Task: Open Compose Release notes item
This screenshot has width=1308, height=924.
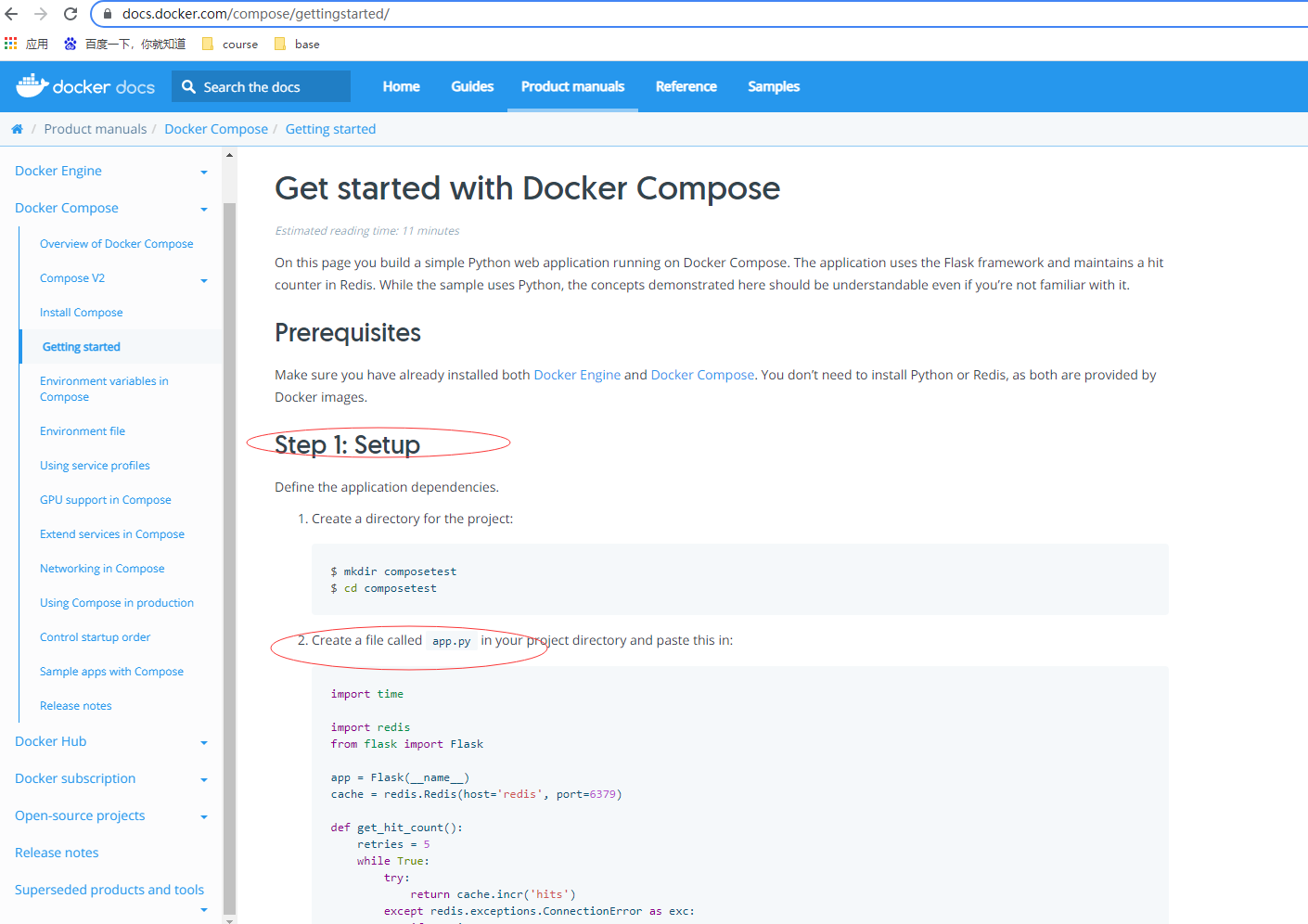Action: point(76,706)
